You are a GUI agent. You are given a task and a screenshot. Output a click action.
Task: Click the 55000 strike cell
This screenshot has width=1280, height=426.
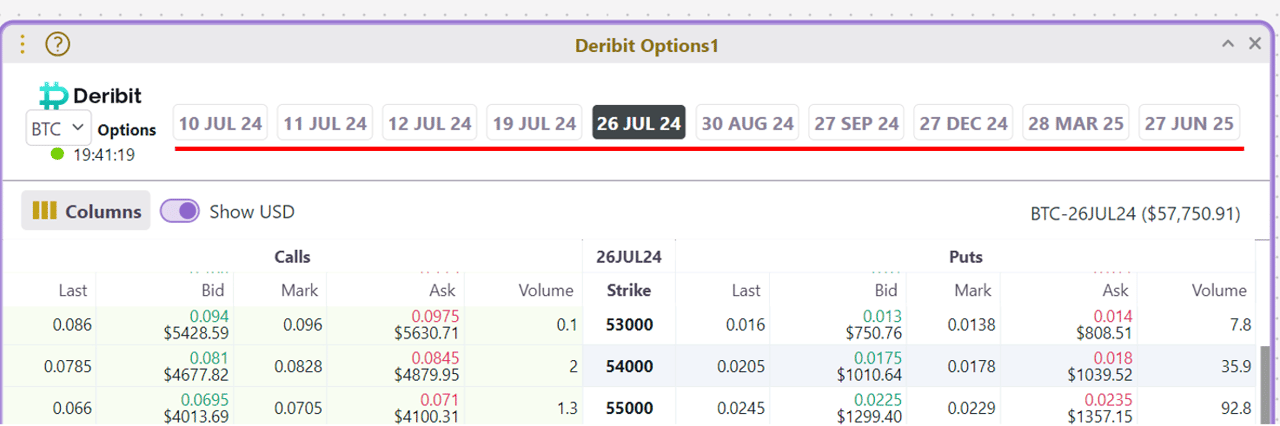point(629,408)
